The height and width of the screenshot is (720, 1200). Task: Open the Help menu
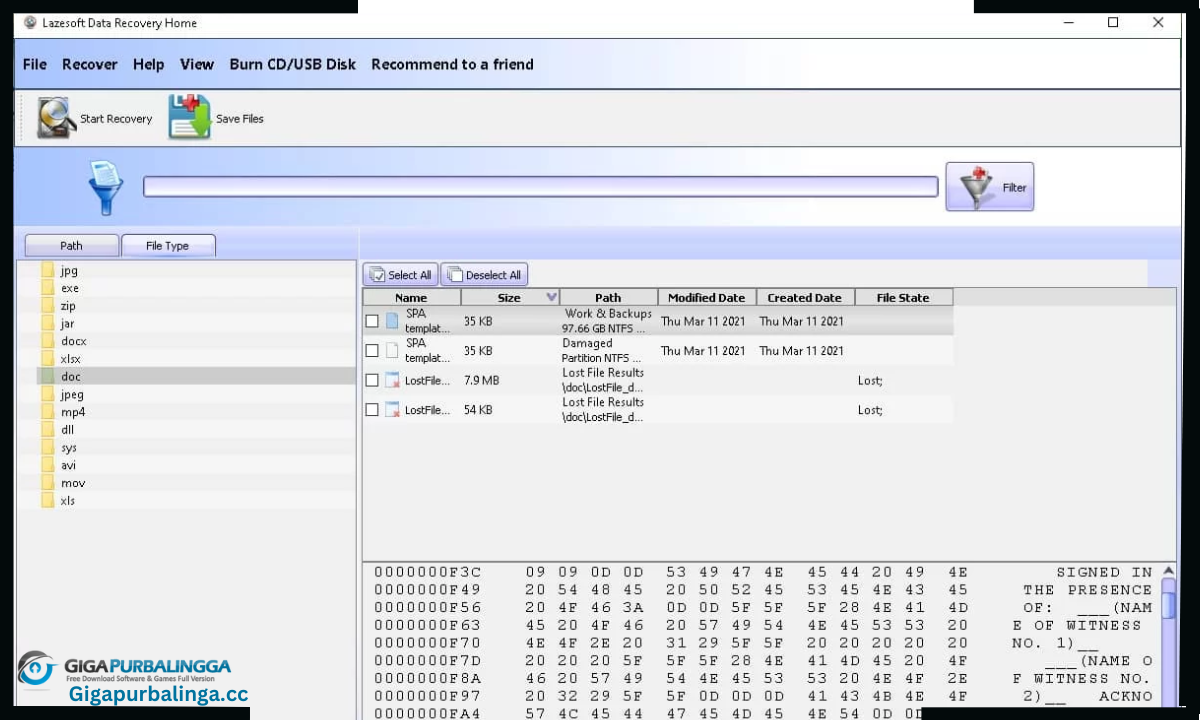pos(148,64)
